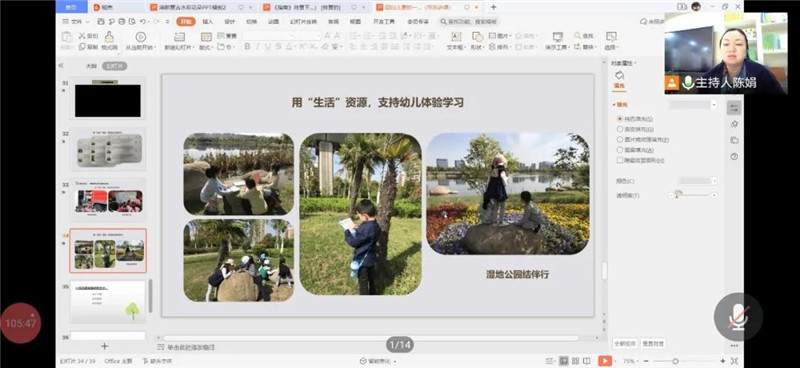Click the search functions input field
800x368 pixels.
(x=468, y=21)
